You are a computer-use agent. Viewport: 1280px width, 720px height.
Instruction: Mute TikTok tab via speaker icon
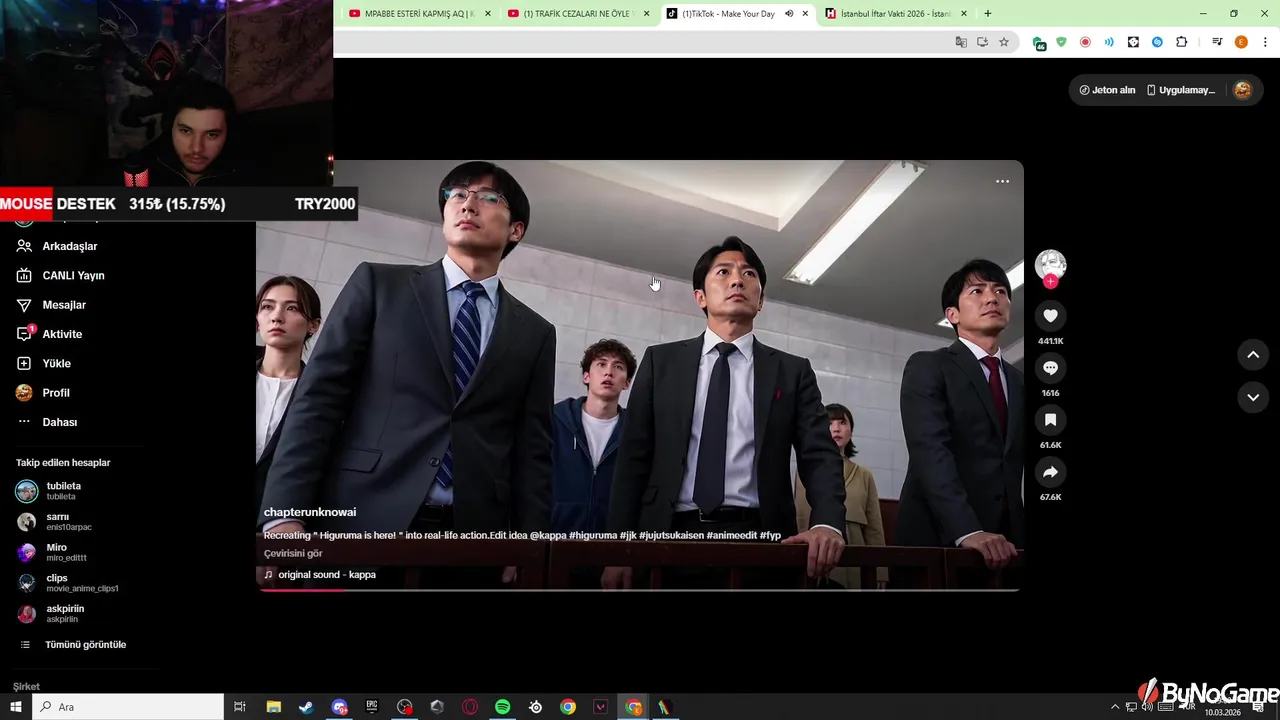pyautogui.click(x=789, y=14)
